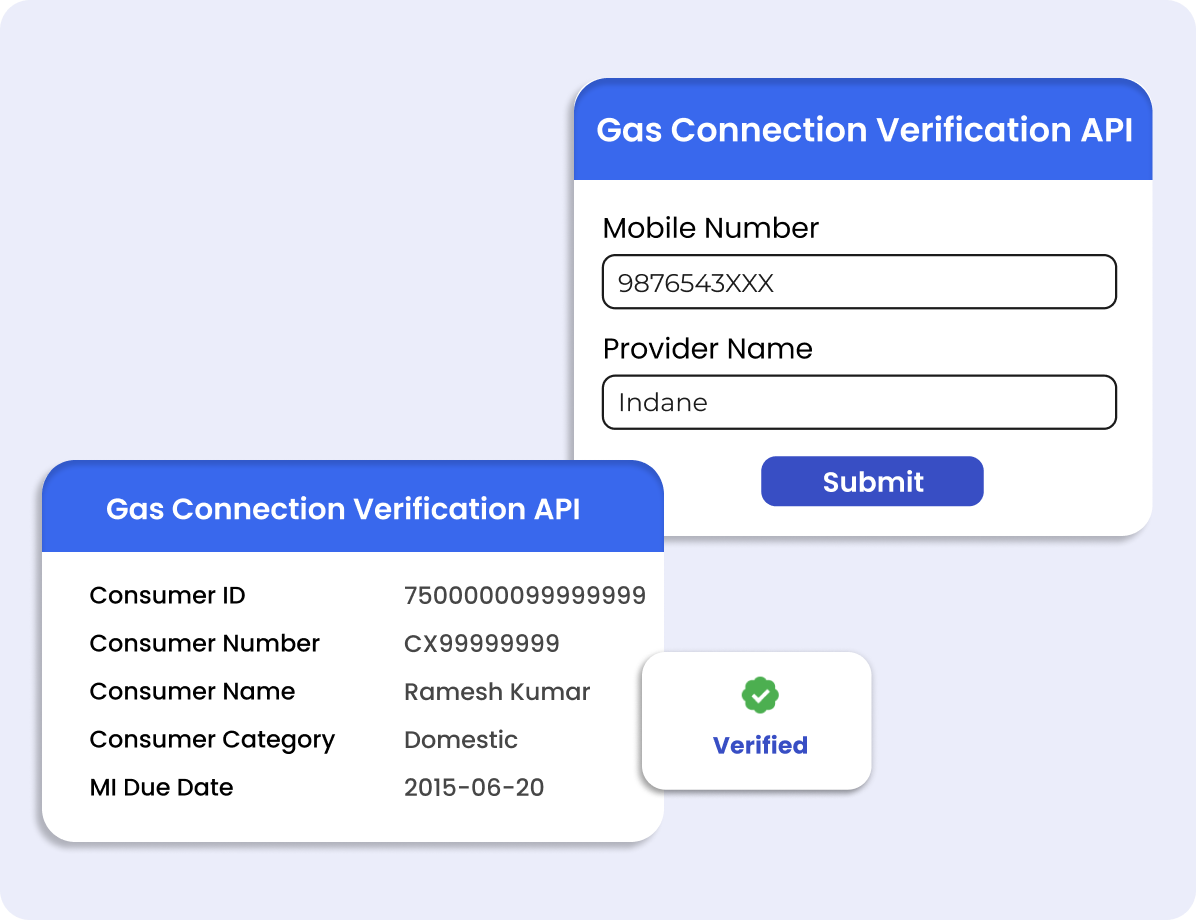Click the Provider Name input field
Viewport: 1196px width, 920px height.
[x=859, y=402]
